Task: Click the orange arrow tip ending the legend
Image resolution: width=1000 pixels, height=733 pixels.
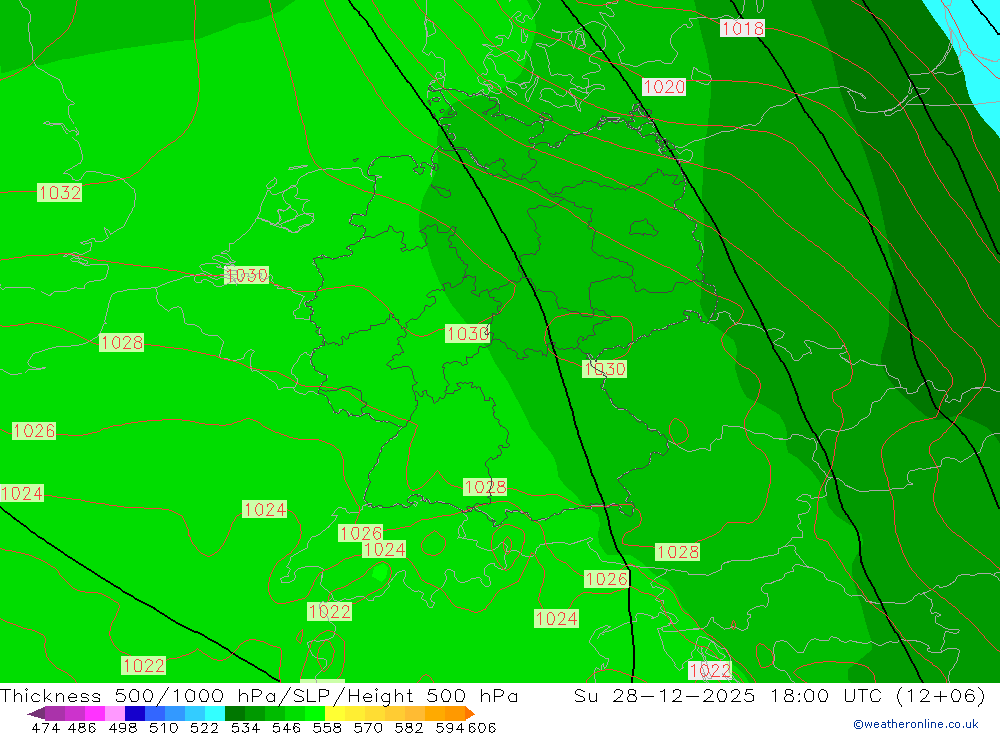Action: [x=470, y=713]
